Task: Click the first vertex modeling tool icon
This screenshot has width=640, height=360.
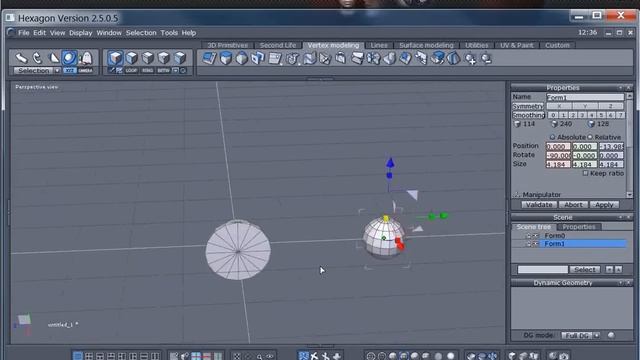Action: click(209, 58)
